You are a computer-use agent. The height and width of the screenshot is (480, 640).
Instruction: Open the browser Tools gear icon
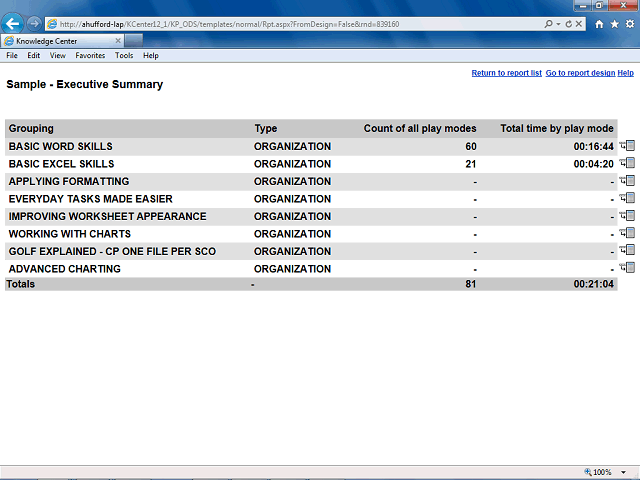(x=630, y=24)
